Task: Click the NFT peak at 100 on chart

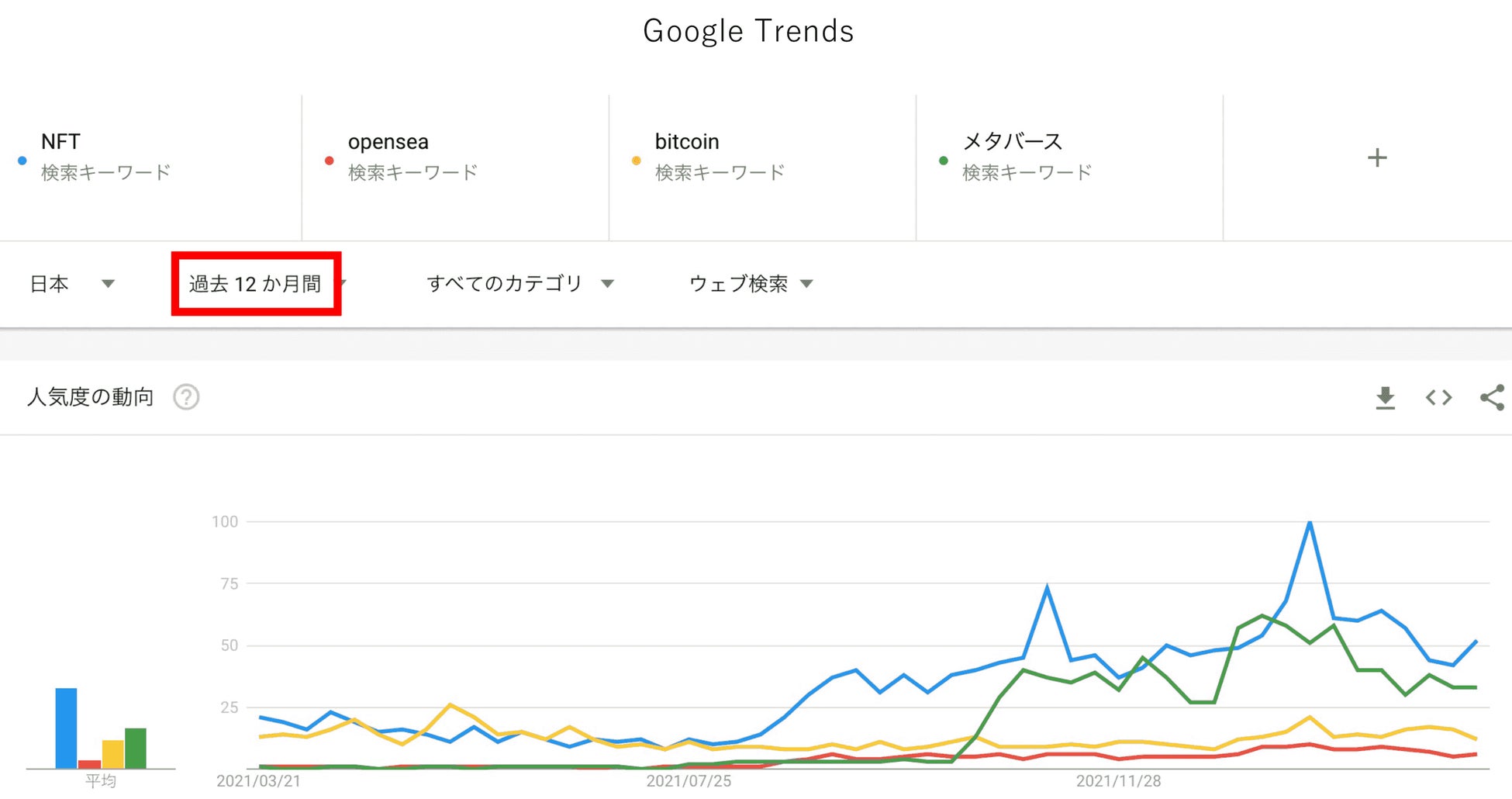Action: (1310, 523)
